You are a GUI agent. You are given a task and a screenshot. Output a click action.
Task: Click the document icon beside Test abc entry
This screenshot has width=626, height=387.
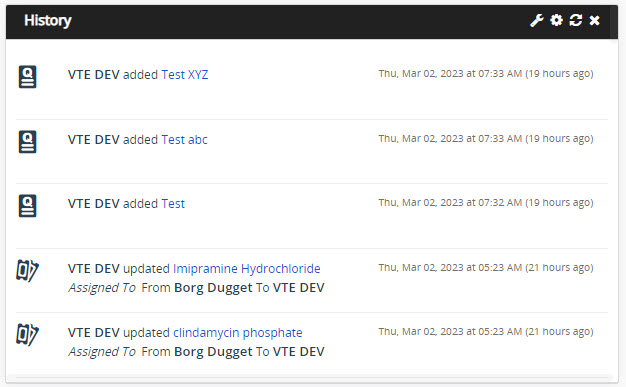point(28,141)
